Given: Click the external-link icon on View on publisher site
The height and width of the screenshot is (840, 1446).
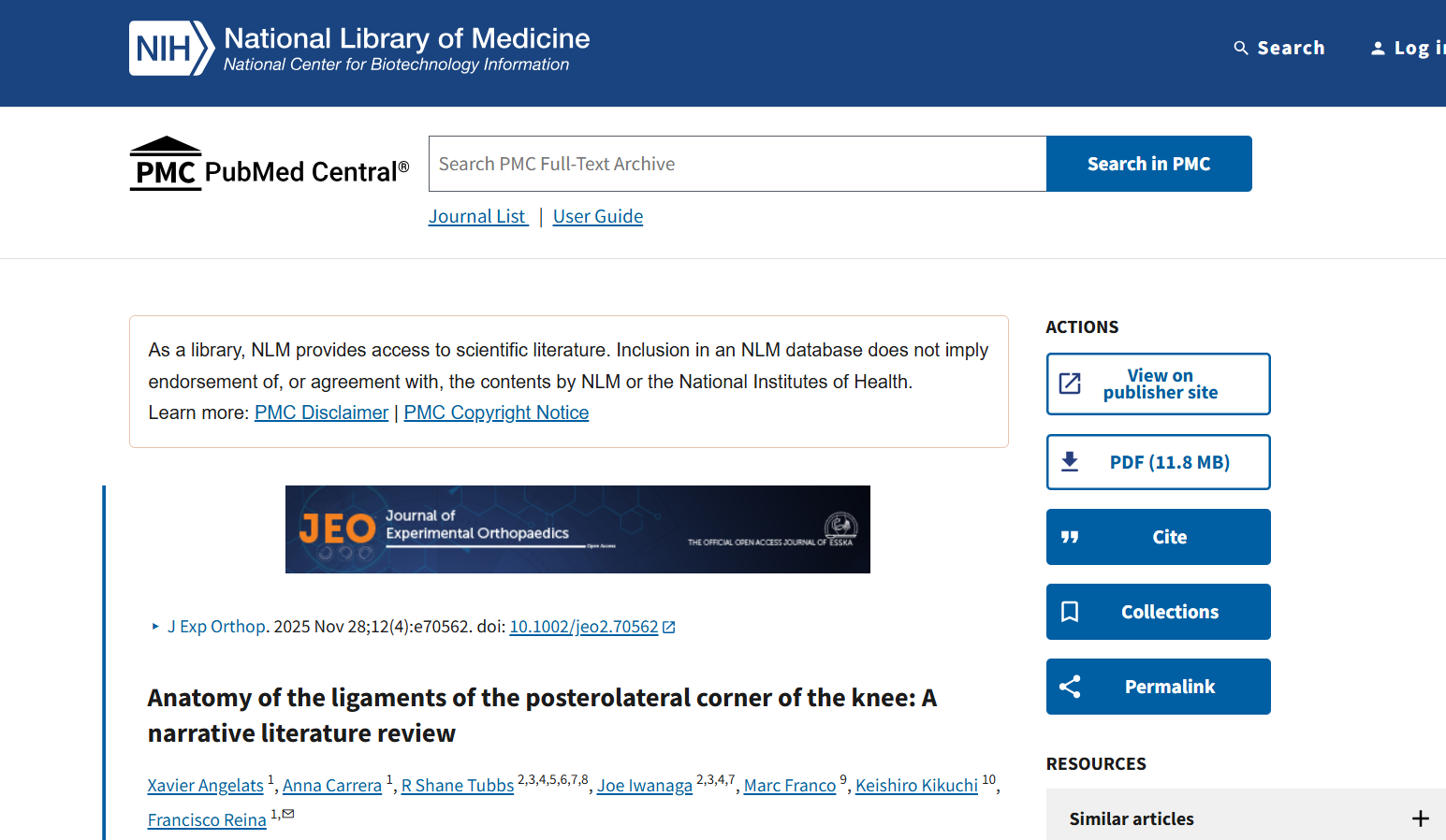Looking at the screenshot, I should coord(1070,384).
